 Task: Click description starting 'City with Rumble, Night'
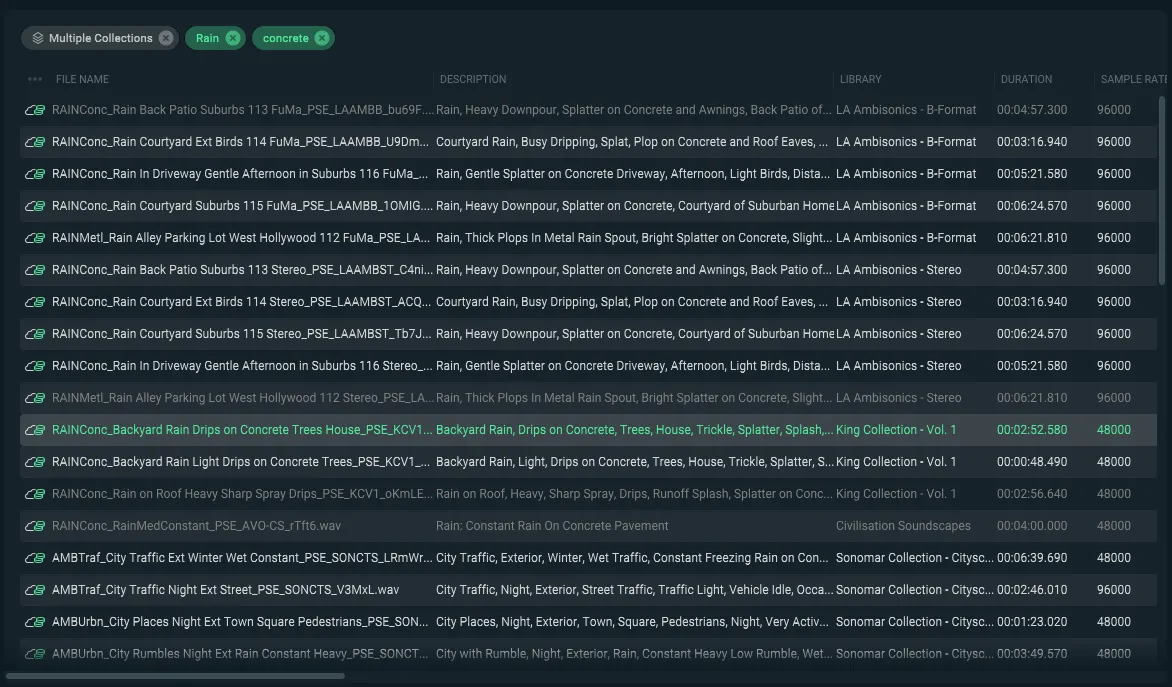coord(634,654)
